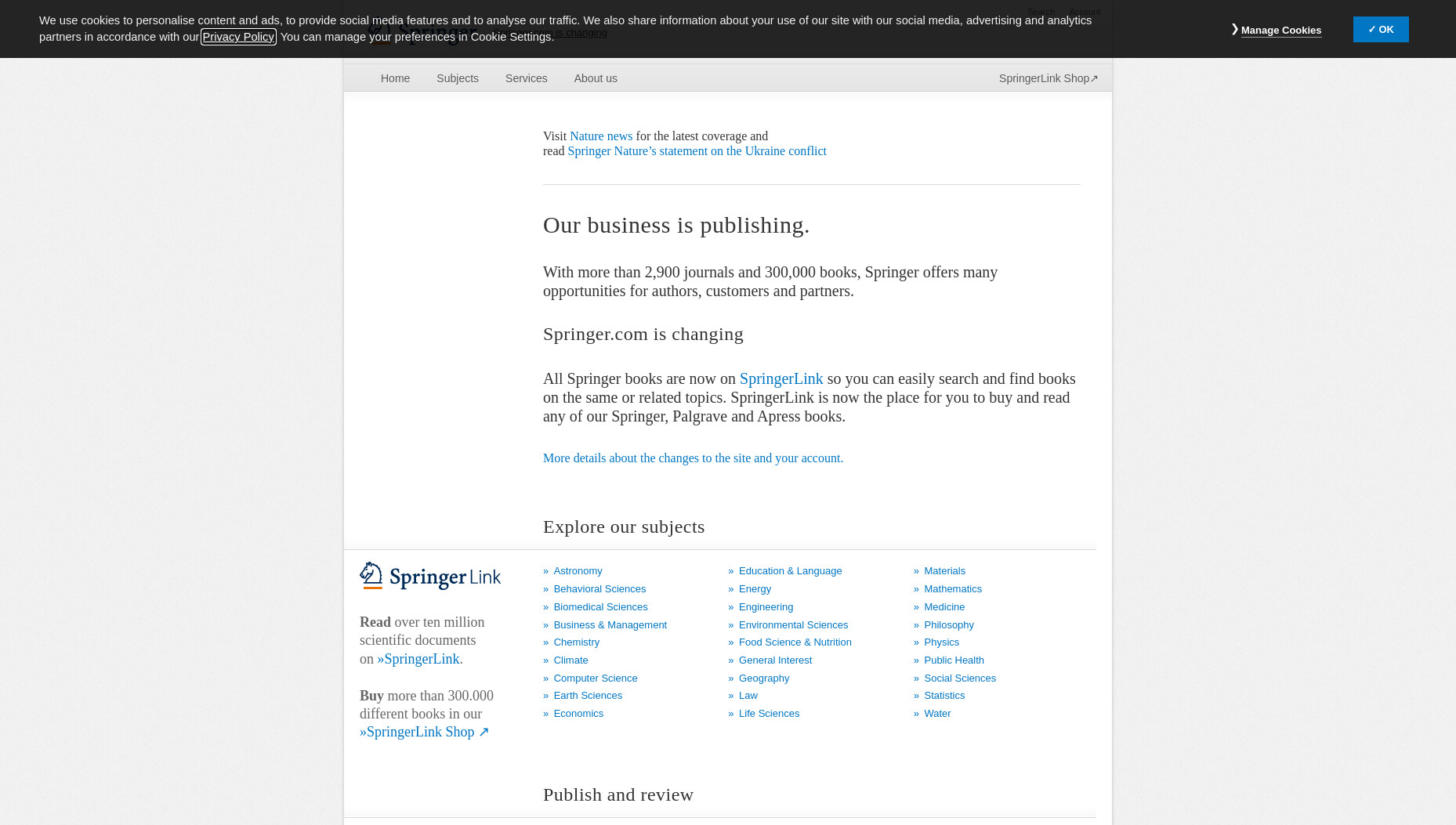The image size is (1456, 825).
Task: Click the SpringerLink logo
Action: (430, 576)
